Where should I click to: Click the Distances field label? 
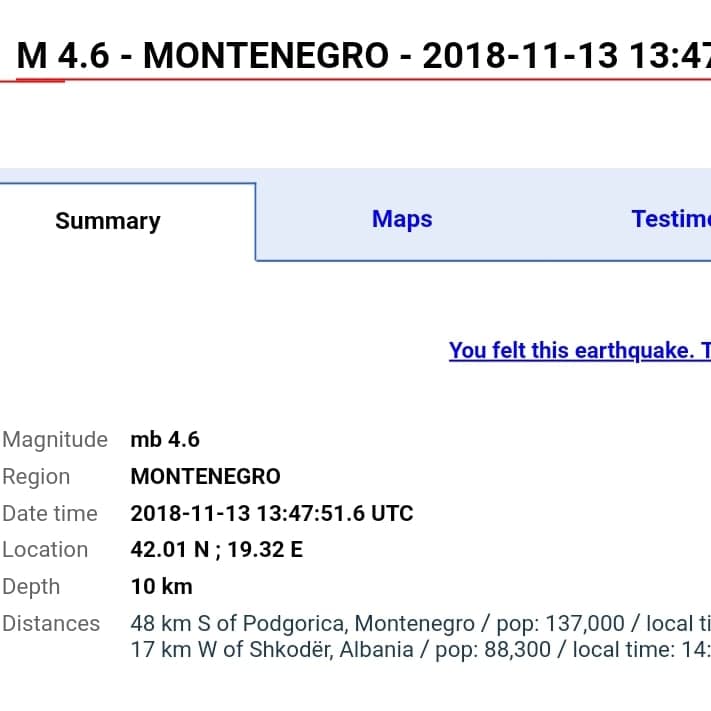click(51, 623)
